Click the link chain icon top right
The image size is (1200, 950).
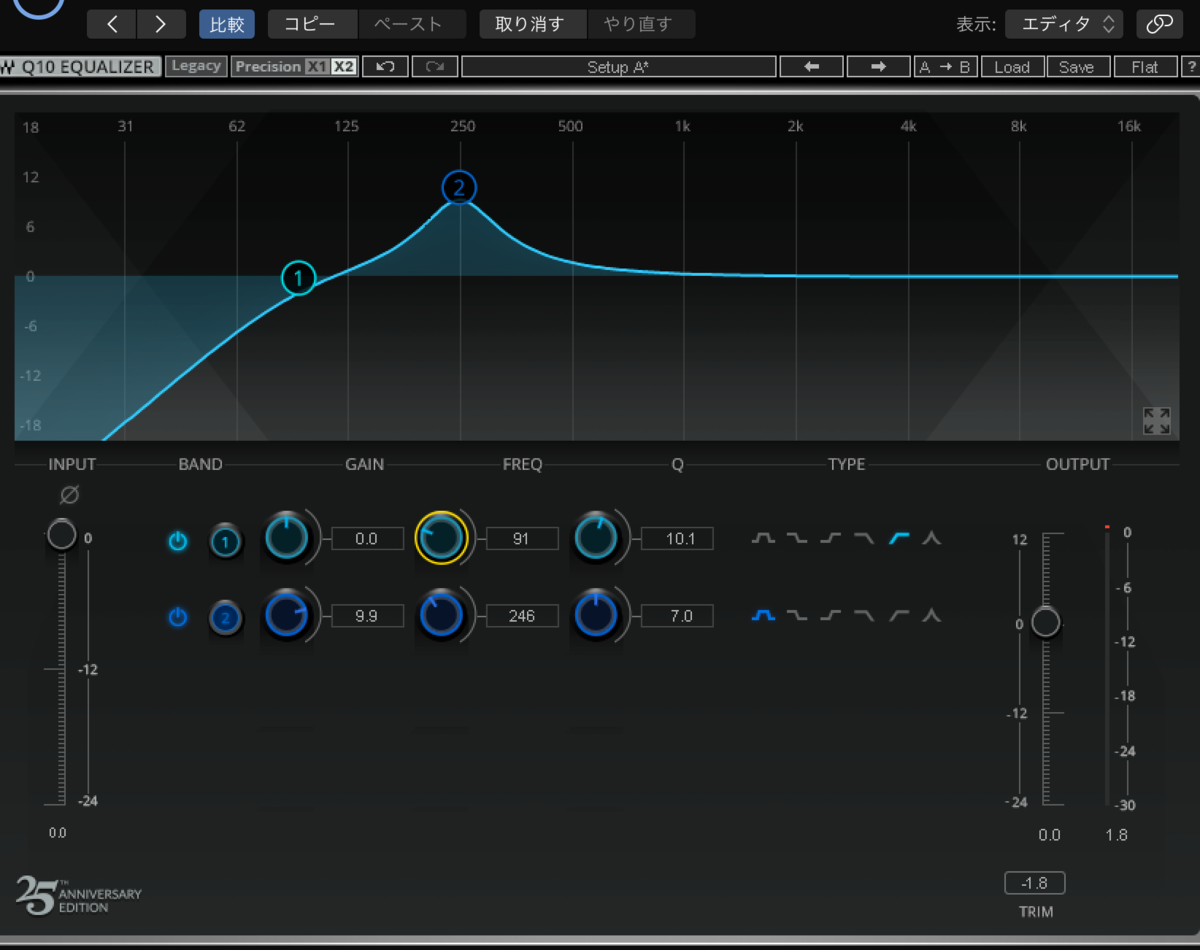pyautogui.click(x=1159, y=24)
